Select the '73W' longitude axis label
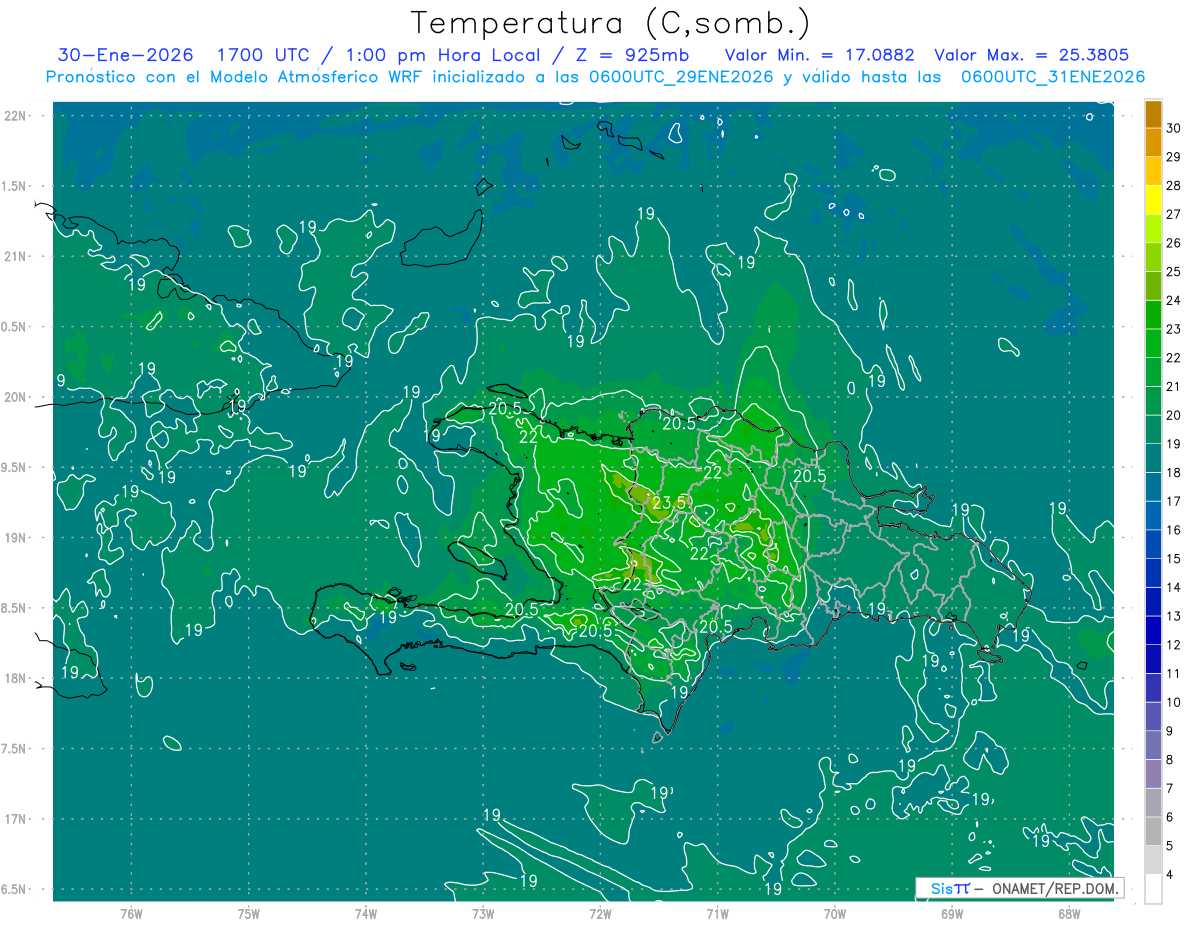 point(483,913)
